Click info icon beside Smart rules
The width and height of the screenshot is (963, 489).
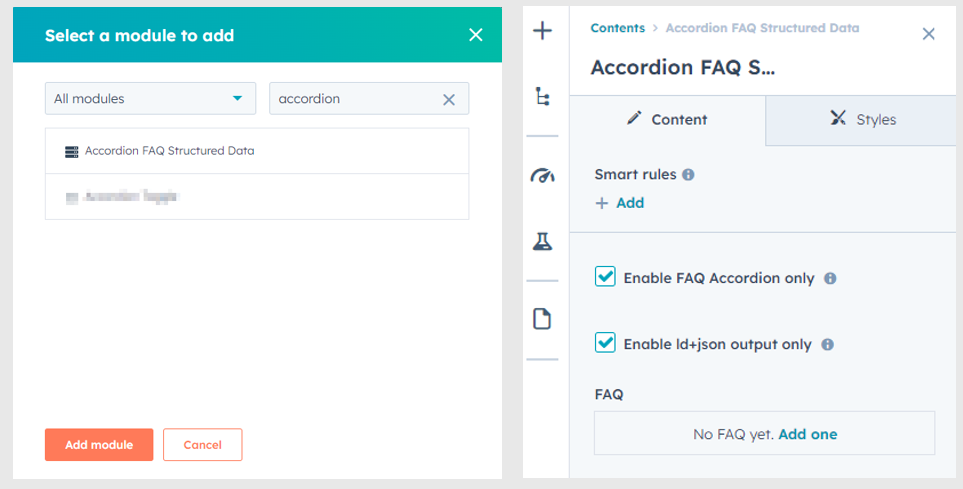[x=688, y=174]
